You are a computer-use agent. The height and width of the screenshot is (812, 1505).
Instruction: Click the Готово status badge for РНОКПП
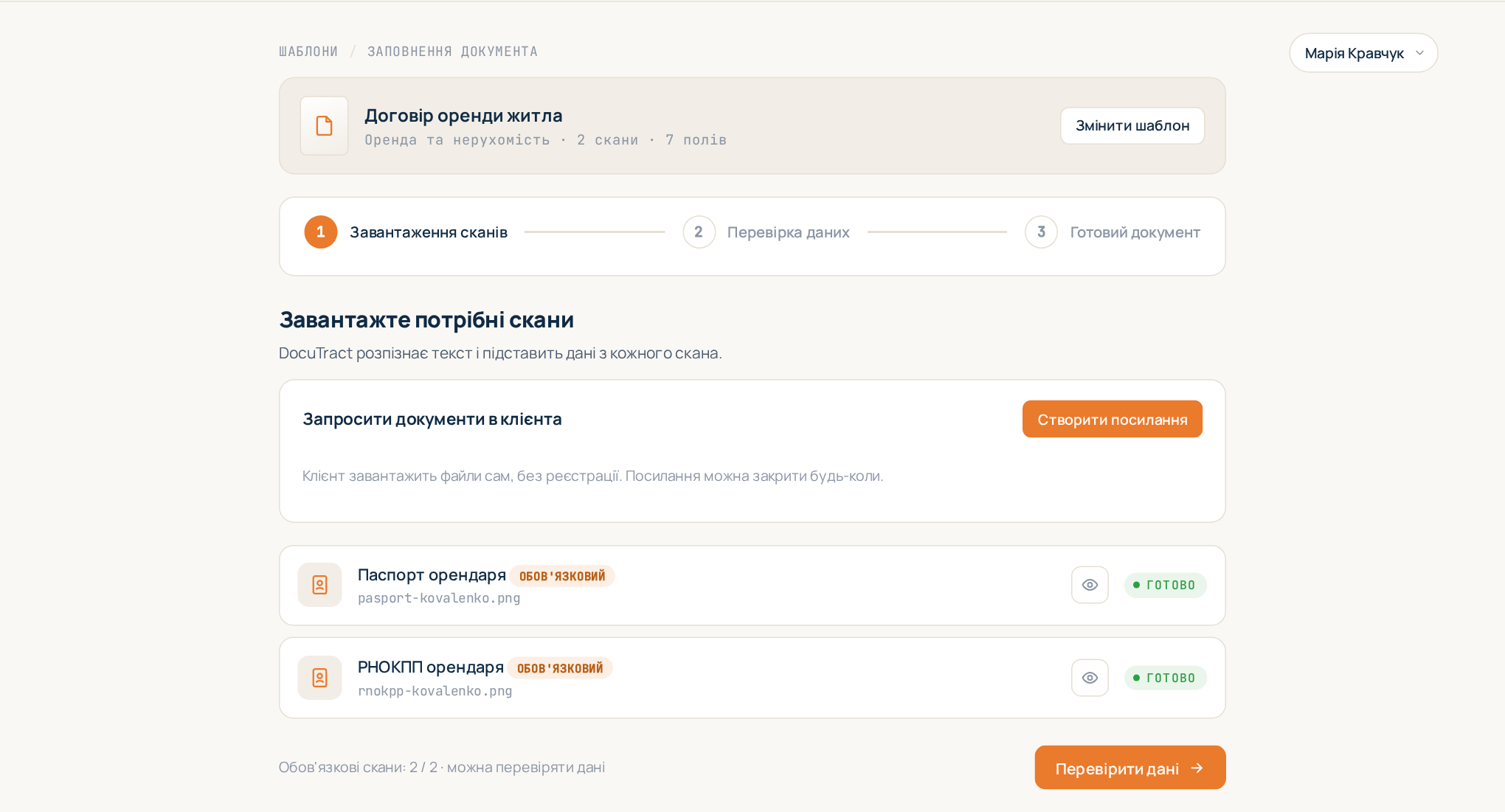click(1165, 678)
